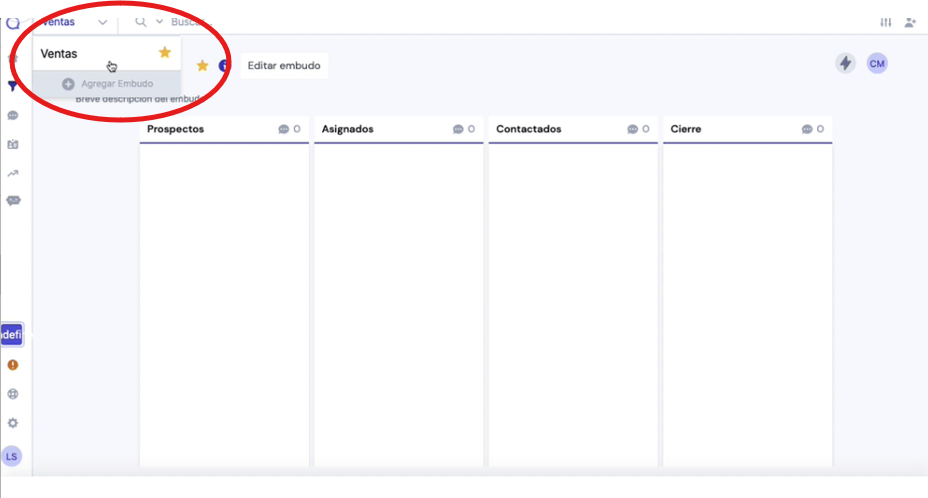The width and height of the screenshot is (928, 498).
Task: Expand the Ventas funnel selector chevron
Action: coord(102,23)
